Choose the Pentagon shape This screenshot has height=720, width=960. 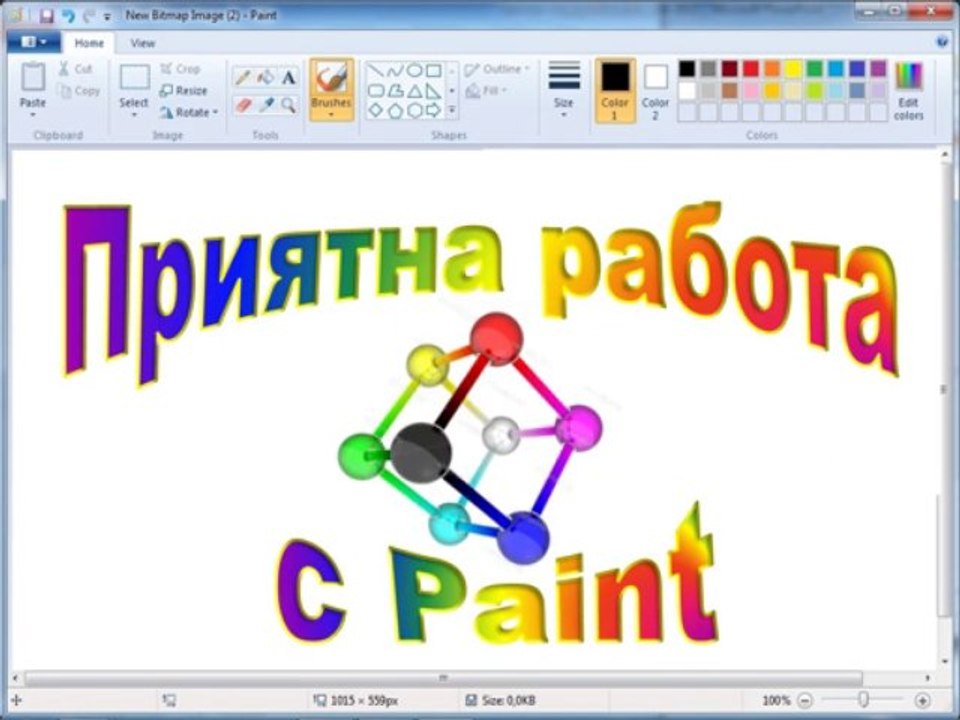click(x=395, y=110)
